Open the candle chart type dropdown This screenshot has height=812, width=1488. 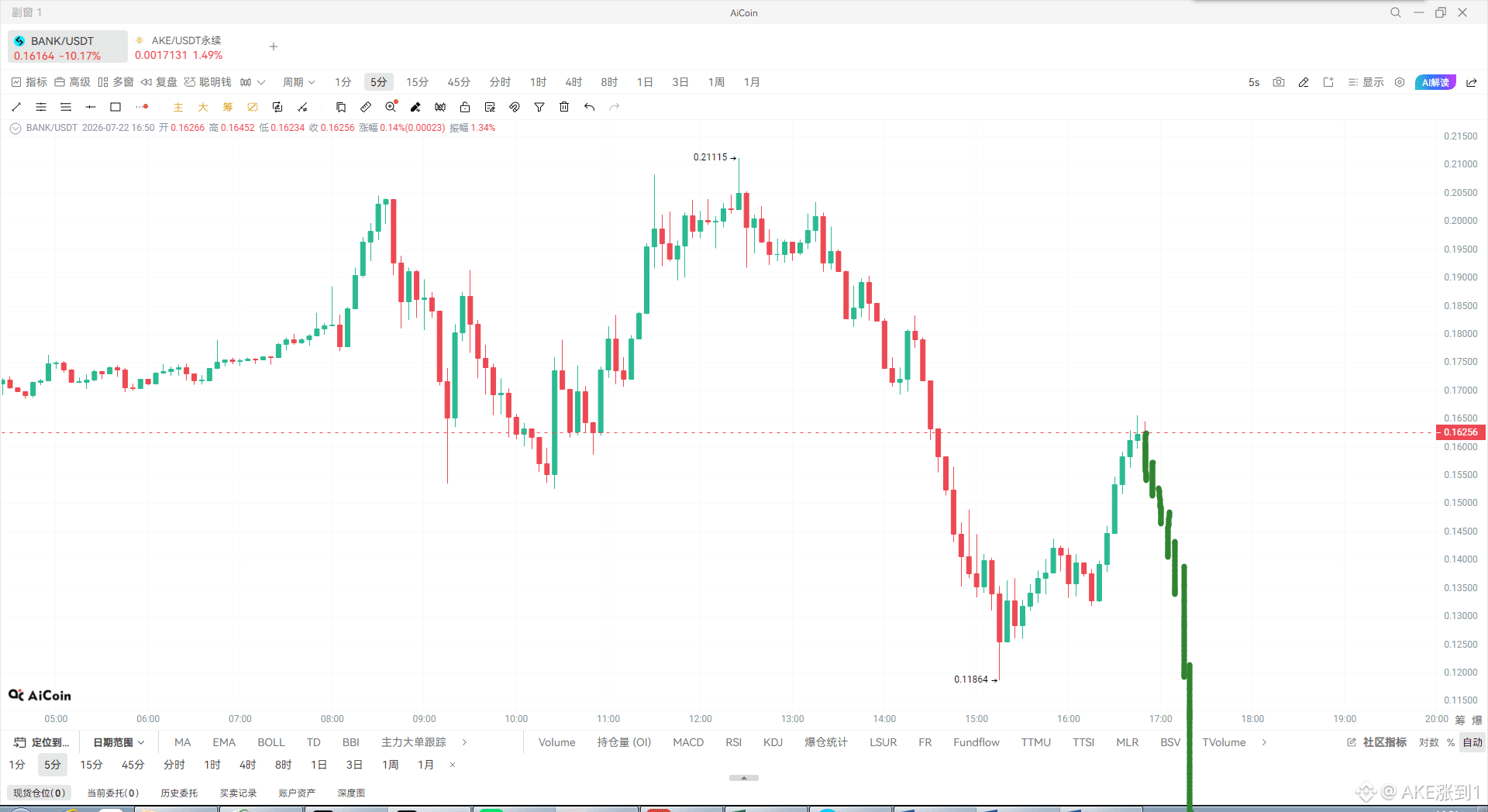click(253, 82)
